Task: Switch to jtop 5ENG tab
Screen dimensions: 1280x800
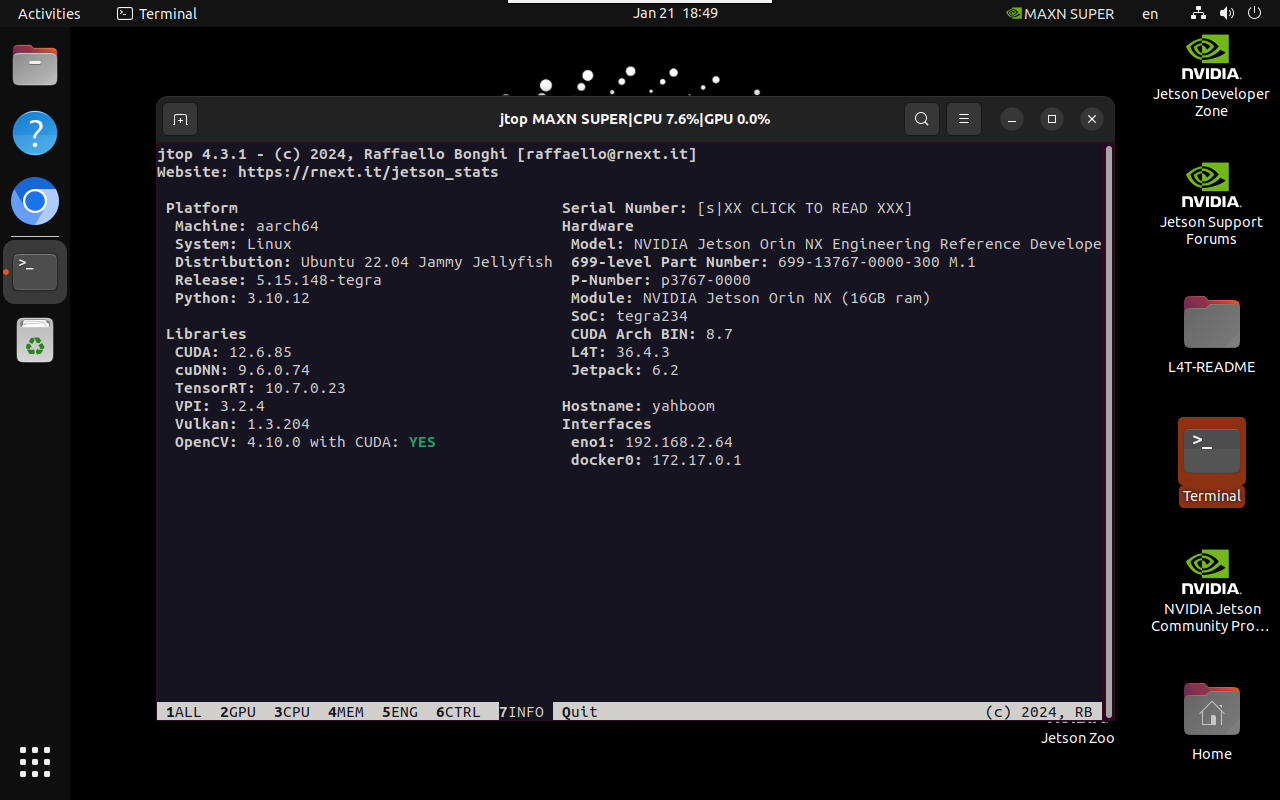Action: [x=400, y=712]
